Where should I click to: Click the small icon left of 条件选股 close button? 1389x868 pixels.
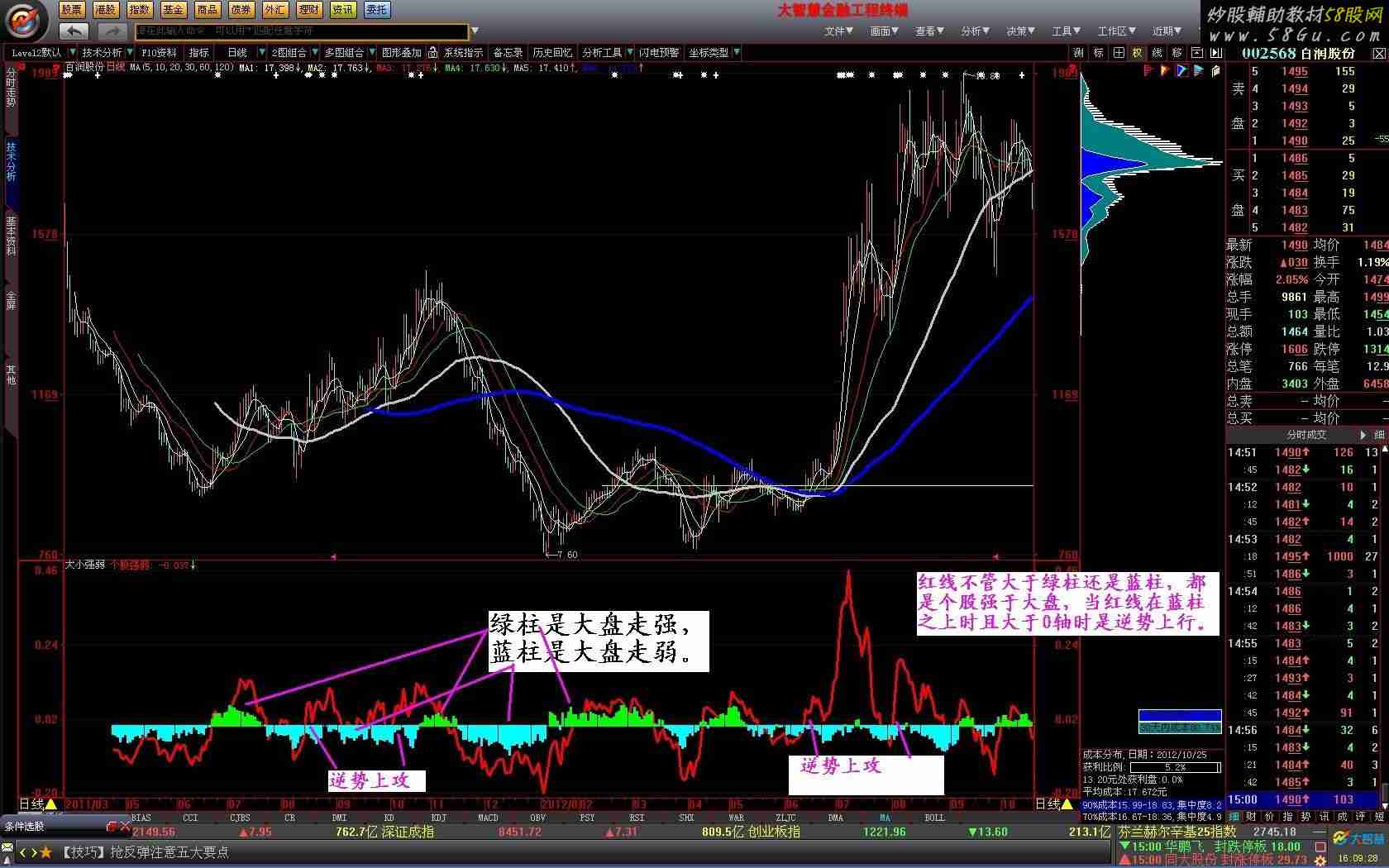(112, 826)
